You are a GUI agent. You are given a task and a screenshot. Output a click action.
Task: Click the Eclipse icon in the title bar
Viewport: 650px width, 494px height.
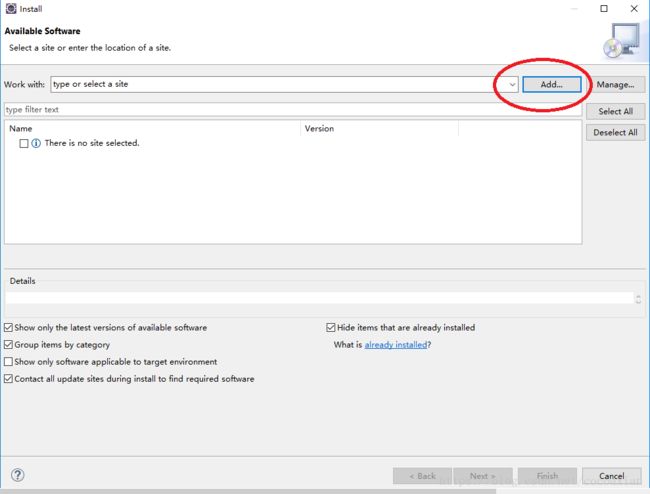tap(11, 8)
